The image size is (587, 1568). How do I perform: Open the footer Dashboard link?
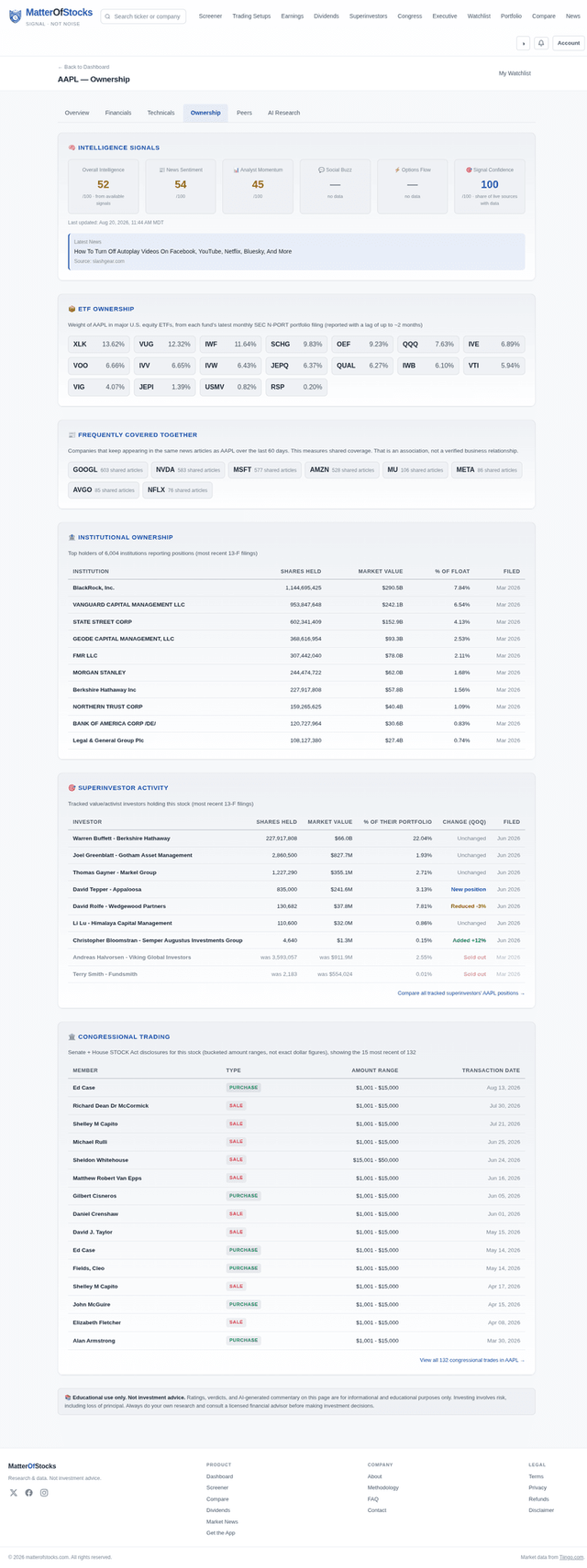(x=219, y=1476)
